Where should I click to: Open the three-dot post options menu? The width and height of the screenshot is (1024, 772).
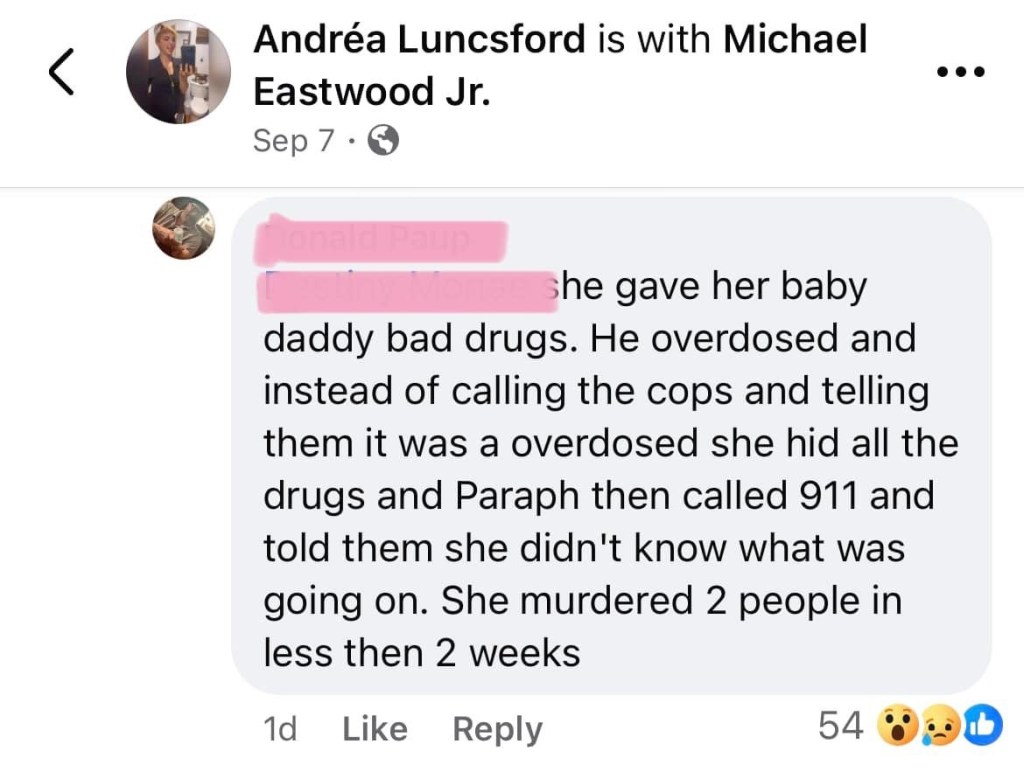coord(961,72)
